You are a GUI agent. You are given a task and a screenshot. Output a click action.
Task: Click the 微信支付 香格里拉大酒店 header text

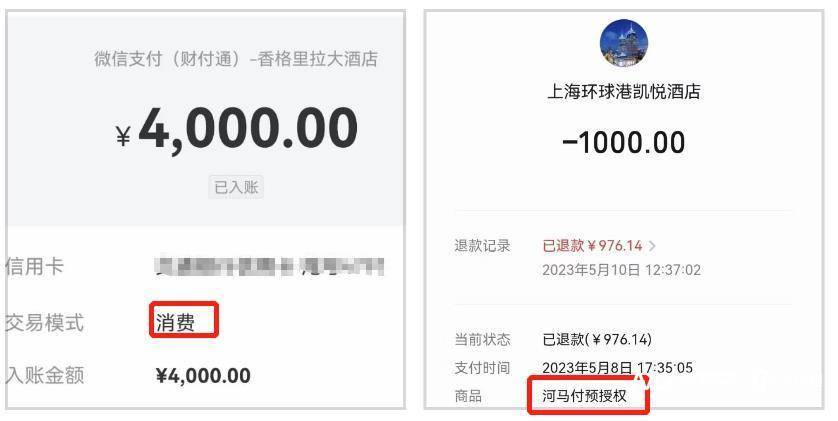click(x=236, y=59)
